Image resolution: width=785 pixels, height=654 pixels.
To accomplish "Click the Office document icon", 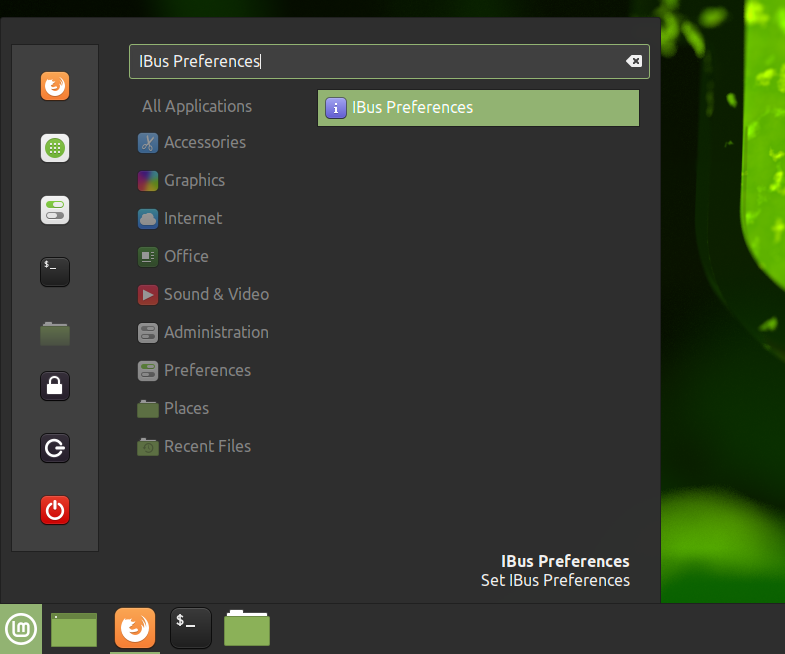I will 148,257.
